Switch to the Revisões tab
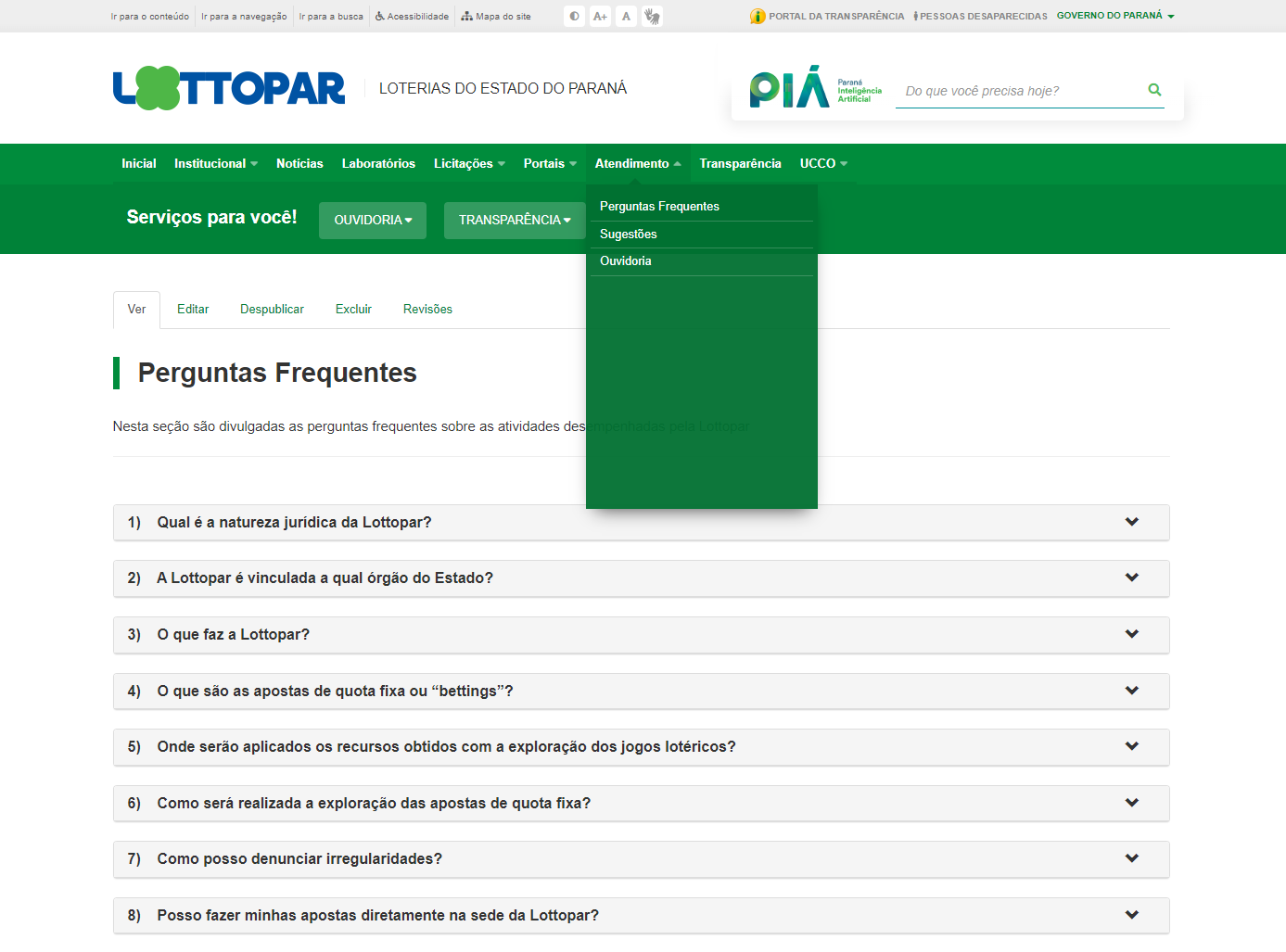This screenshot has width=1286, height=952. tap(427, 310)
